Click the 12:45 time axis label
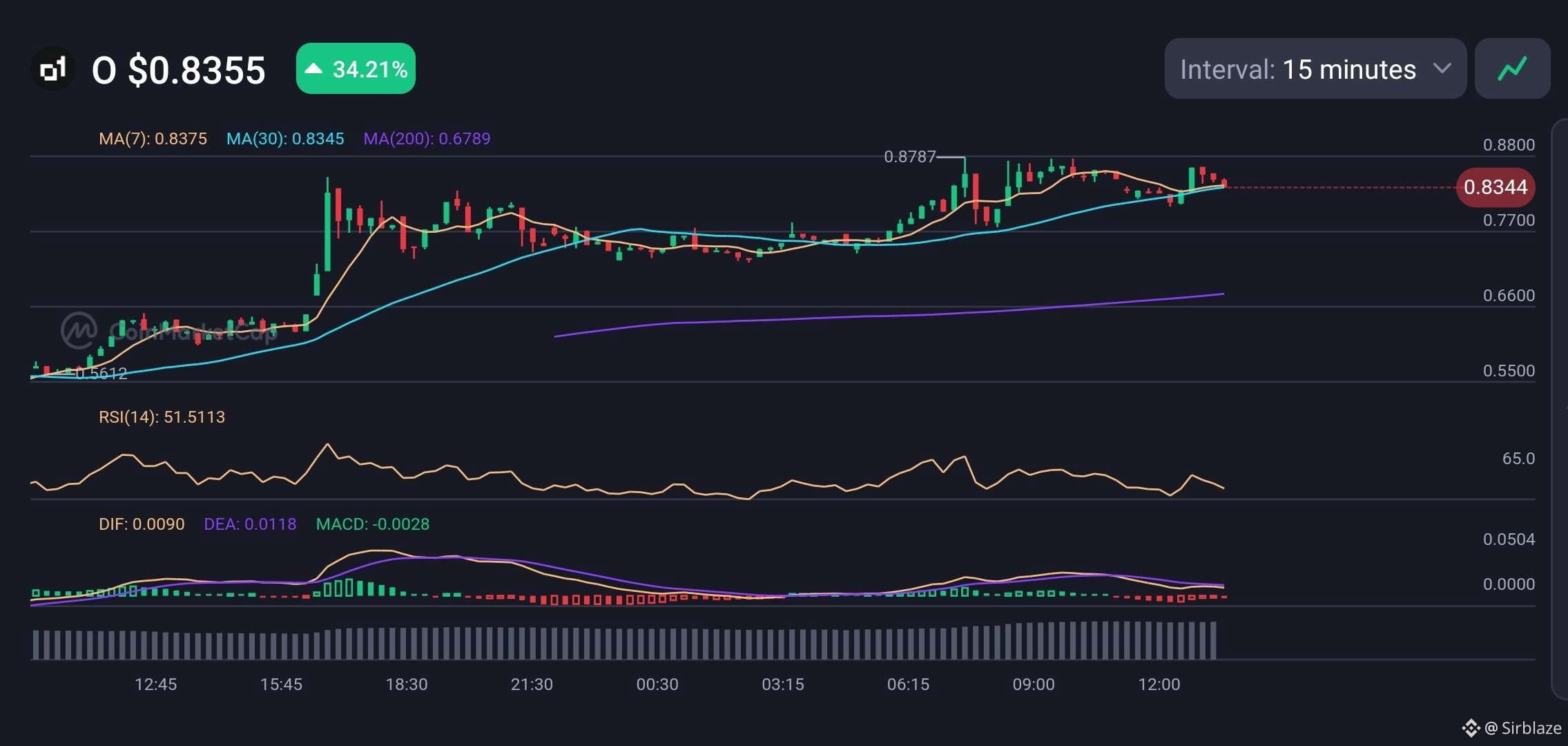The height and width of the screenshot is (746, 1568). (155, 685)
